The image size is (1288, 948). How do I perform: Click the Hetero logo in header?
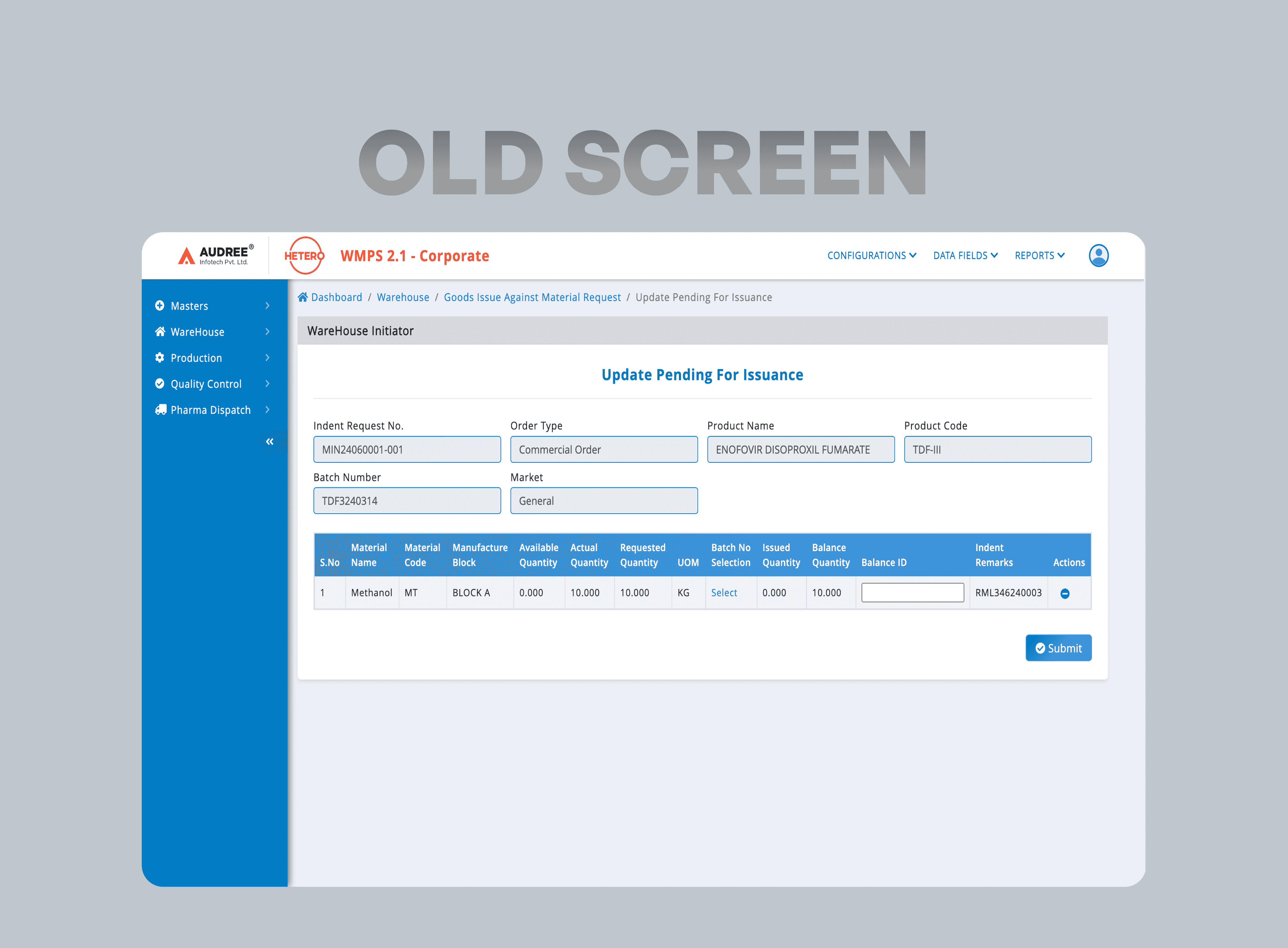(x=304, y=255)
